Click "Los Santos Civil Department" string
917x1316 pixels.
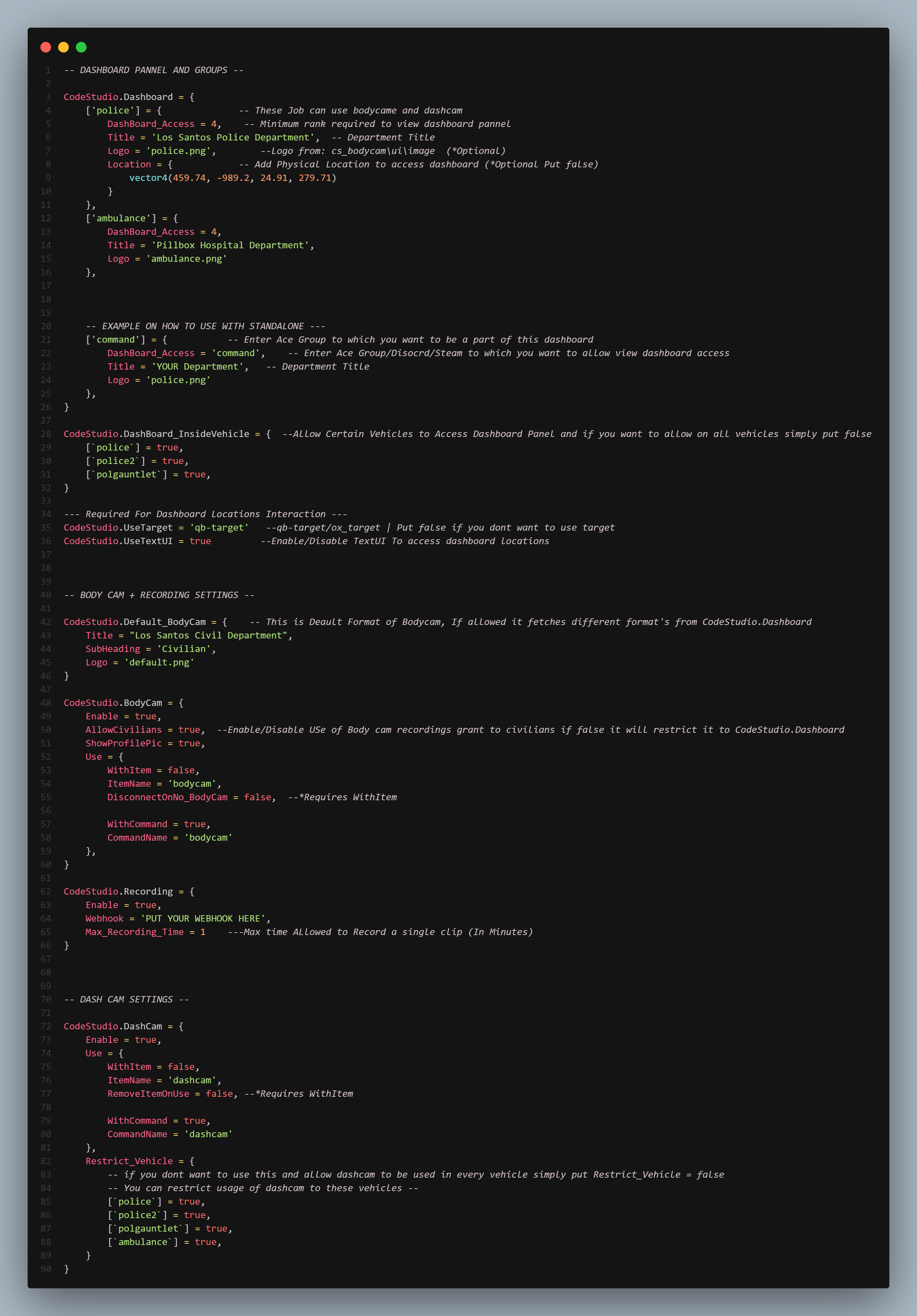[x=208, y=636]
